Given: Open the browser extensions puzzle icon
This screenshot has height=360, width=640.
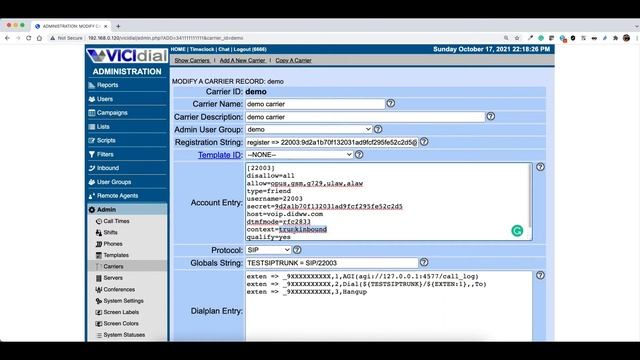Looking at the screenshot, I should (616, 38).
